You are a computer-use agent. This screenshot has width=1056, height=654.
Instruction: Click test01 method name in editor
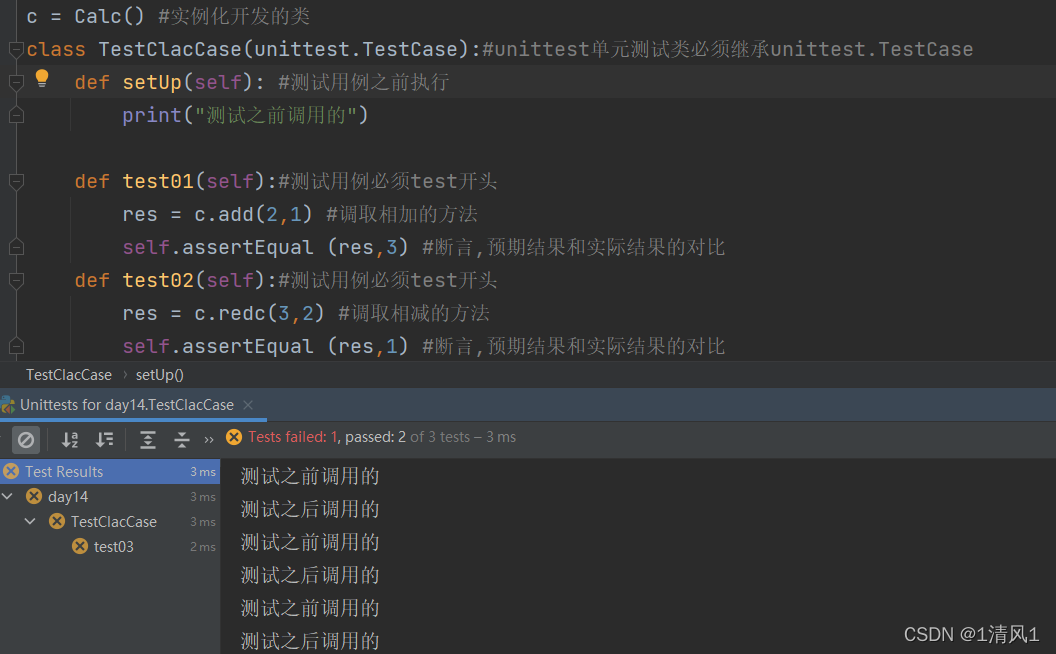158,181
